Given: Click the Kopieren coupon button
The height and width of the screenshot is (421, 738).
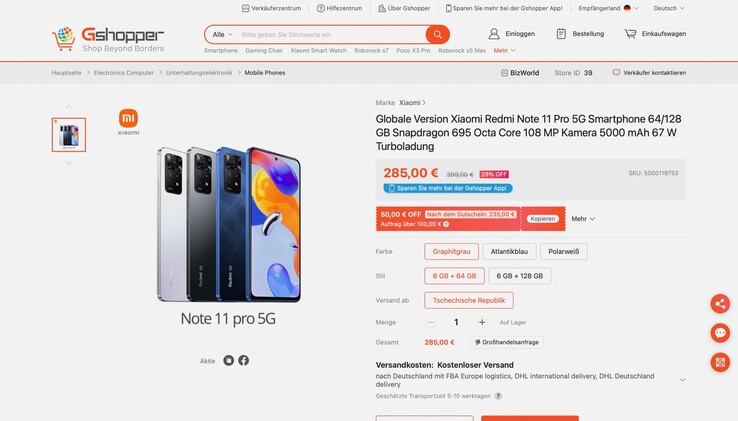Looking at the screenshot, I should 542,218.
